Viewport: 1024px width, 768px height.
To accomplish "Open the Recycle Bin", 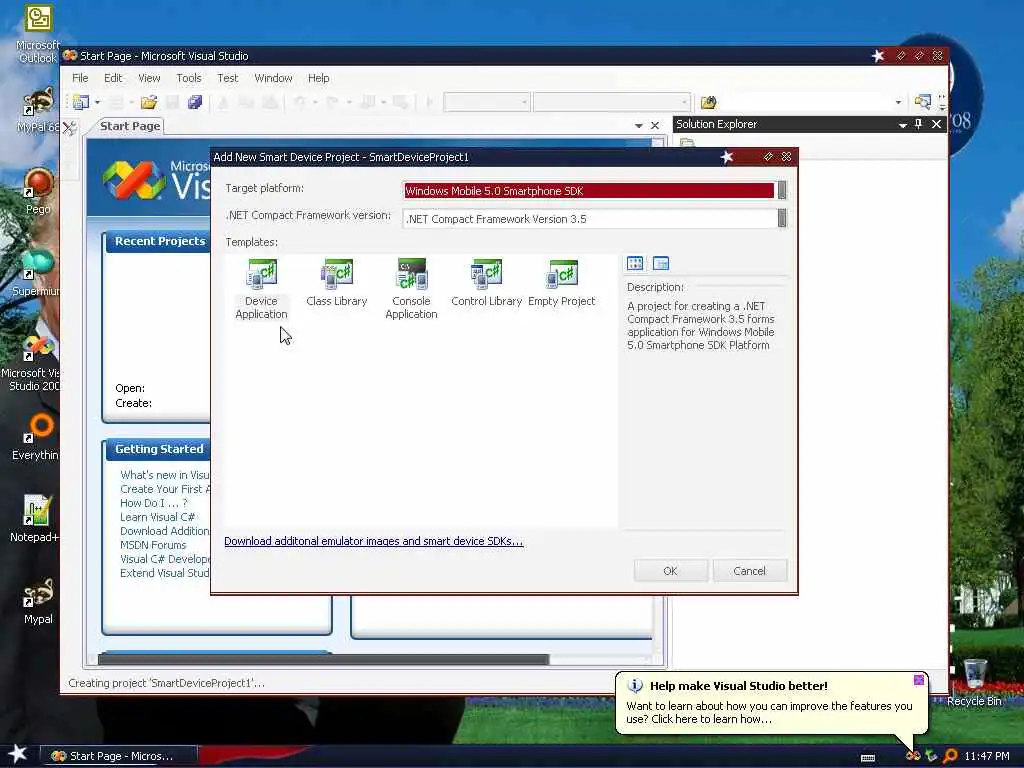I will (974, 682).
